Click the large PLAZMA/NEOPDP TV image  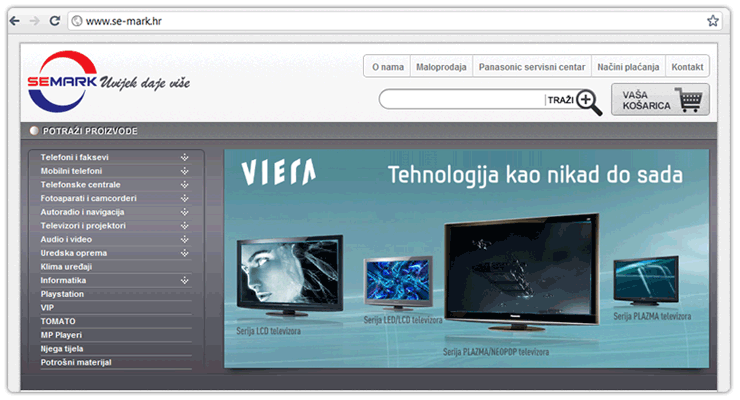[522, 272]
